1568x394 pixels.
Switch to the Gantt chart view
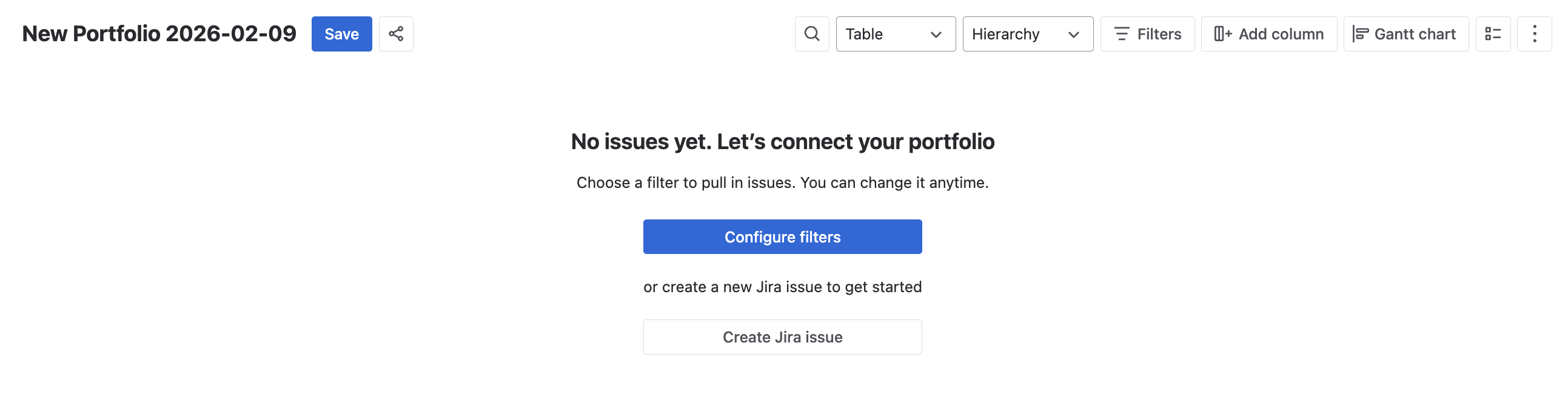tap(1406, 33)
